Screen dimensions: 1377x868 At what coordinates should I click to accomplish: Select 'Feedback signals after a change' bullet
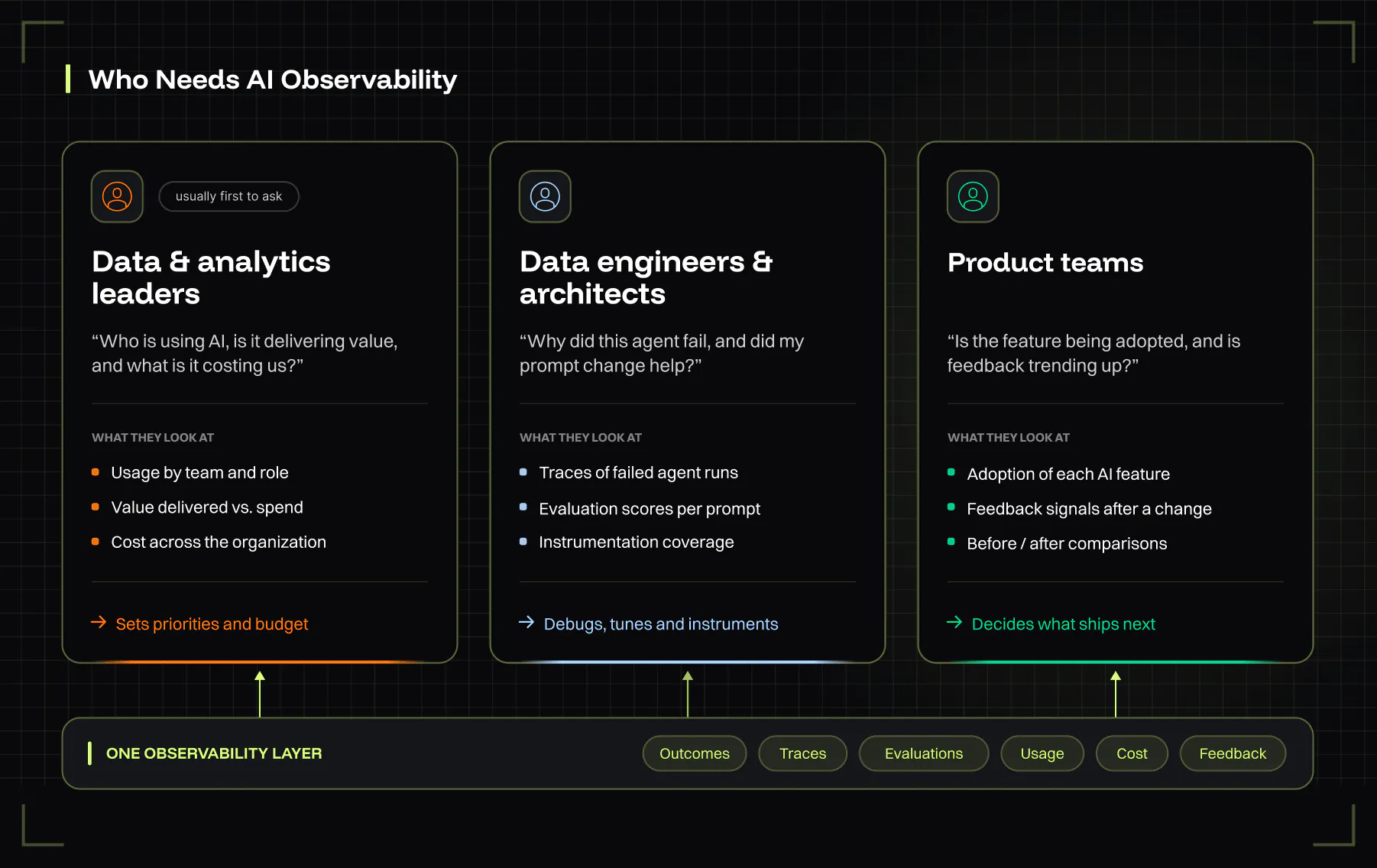pos(1089,509)
